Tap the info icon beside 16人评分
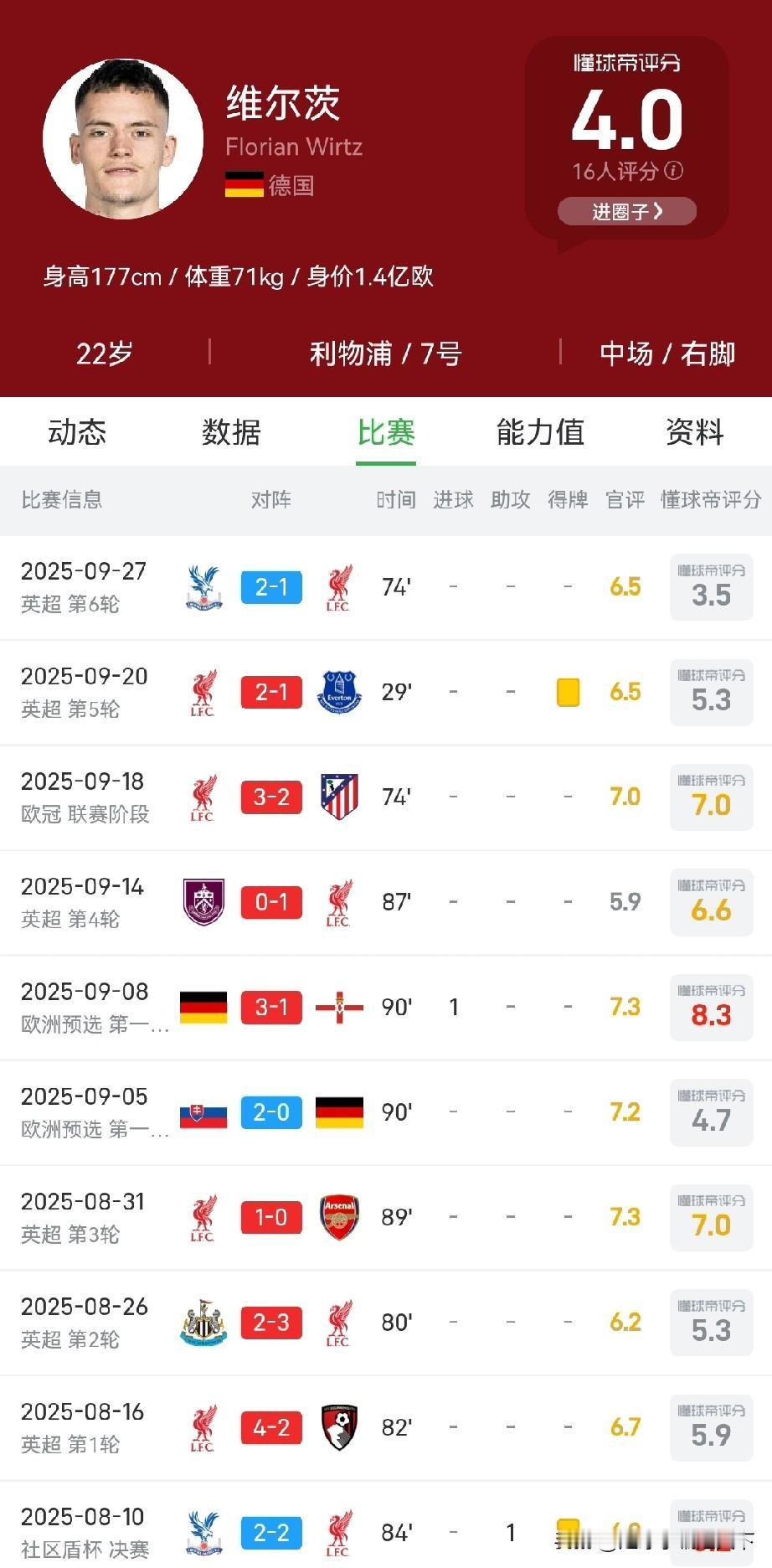This screenshot has height=1568, width=772. 673,171
